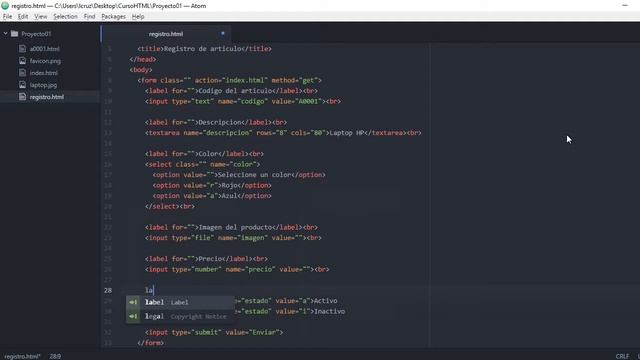Screen dimensions: 640x360
Task: Switch to the registro.html editor tab
Action: pyautogui.click(x=166, y=34)
